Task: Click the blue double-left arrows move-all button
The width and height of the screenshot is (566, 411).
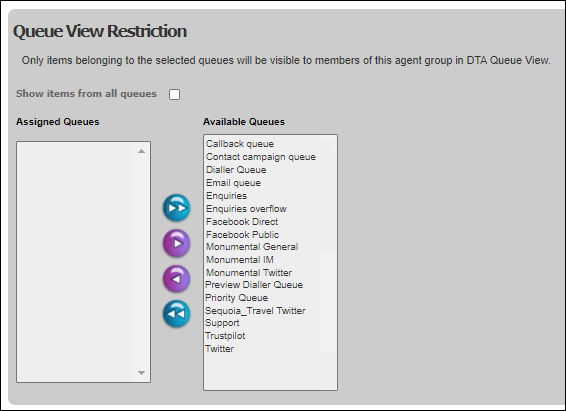Action: [x=177, y=314]
